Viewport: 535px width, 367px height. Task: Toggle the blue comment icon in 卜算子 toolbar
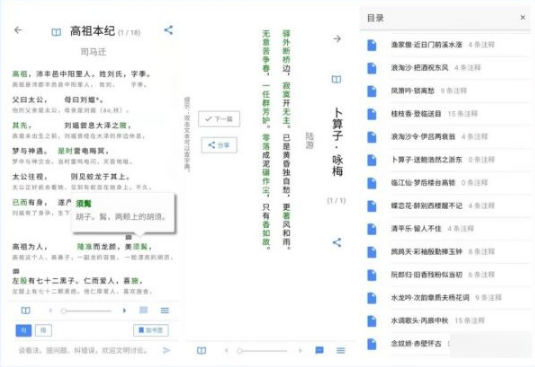tap(319, 350)
